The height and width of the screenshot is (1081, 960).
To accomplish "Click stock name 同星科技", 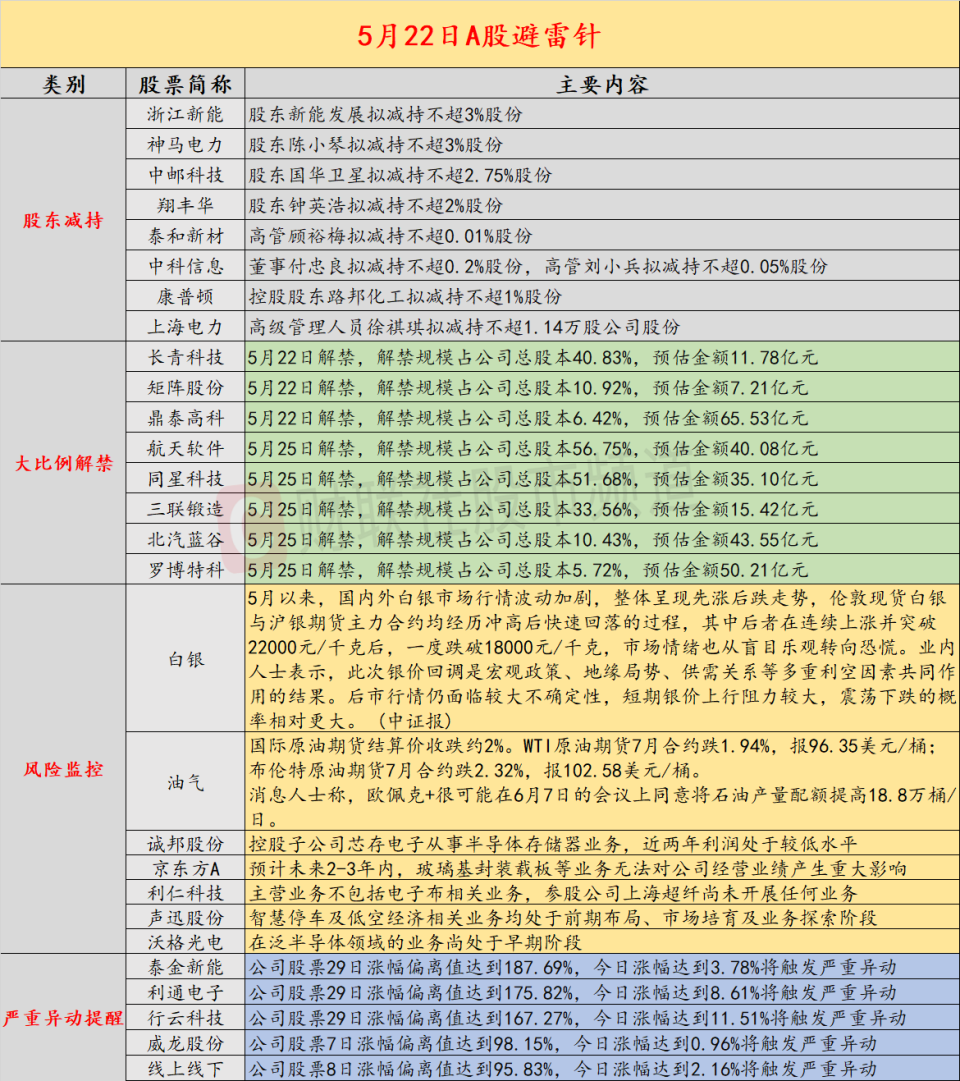I will pos(185,478).
